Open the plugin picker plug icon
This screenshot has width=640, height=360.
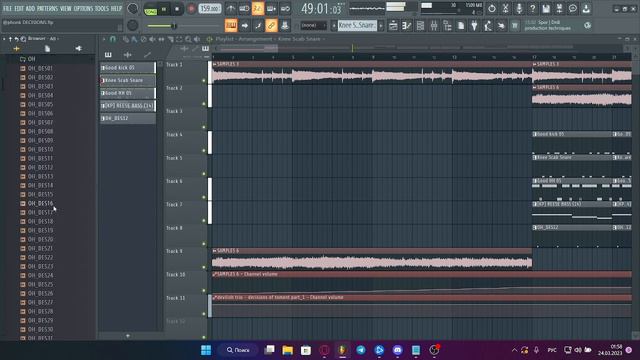click(x=474, y=25)
